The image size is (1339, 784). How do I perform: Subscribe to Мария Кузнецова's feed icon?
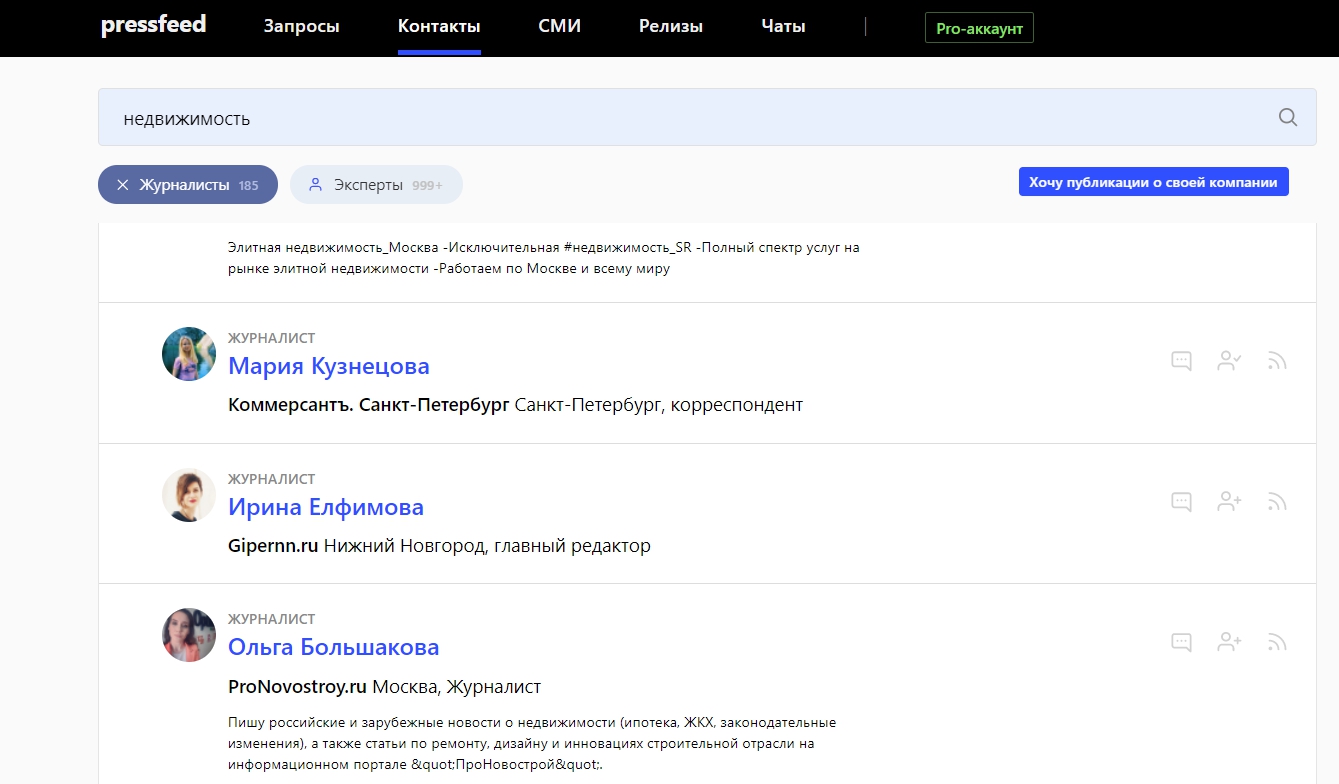pos(1276,361)
